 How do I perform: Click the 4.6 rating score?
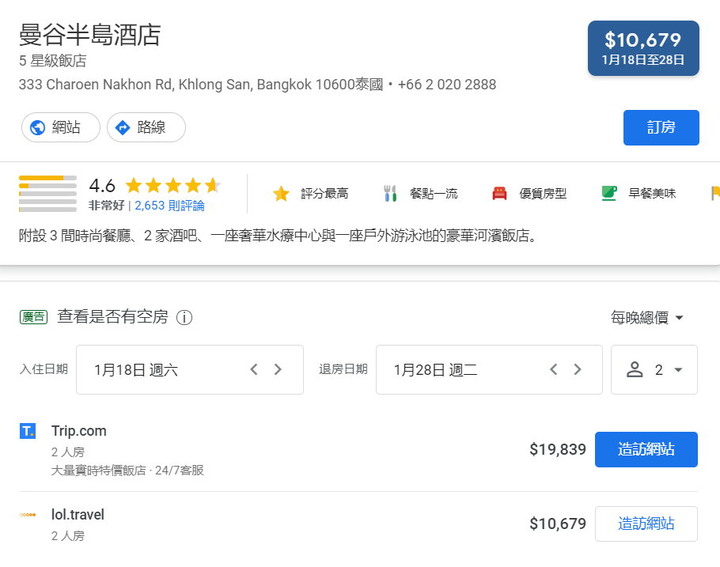(102, 185)
